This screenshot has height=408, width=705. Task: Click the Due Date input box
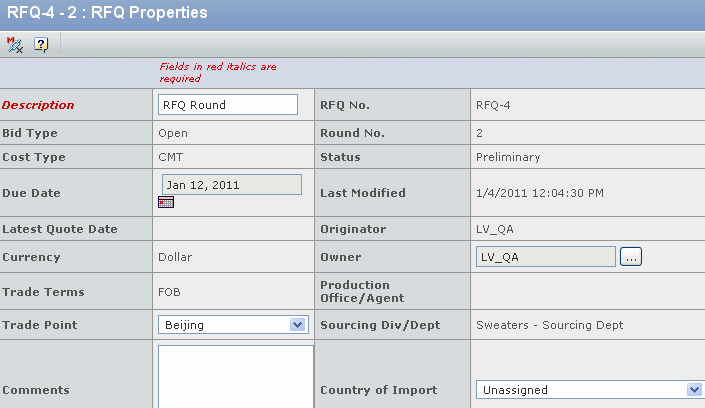[232, 184]
